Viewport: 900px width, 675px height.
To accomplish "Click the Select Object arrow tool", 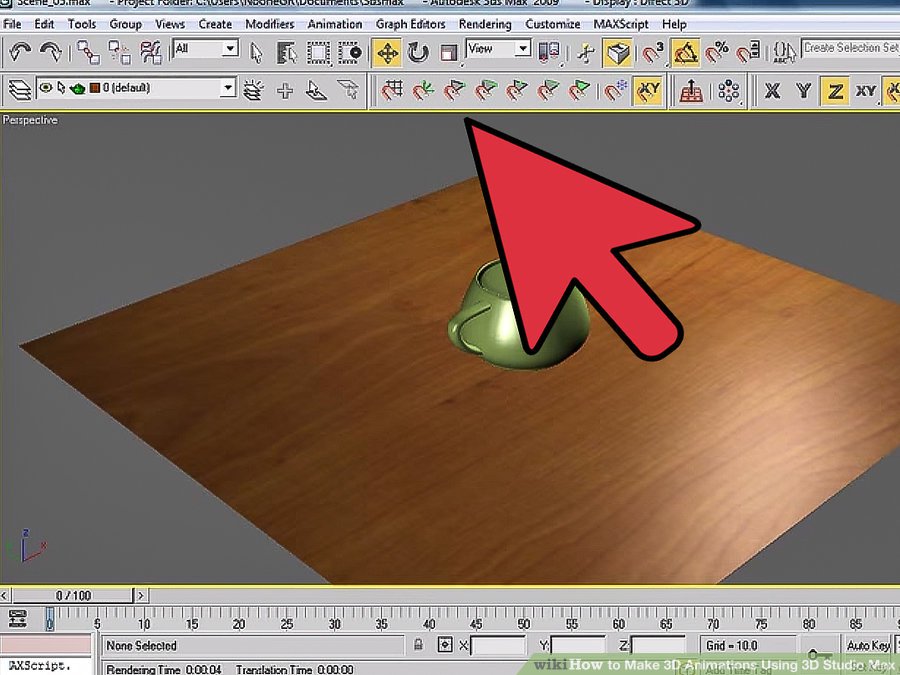I will pyautogui.click(x=256, y=51).
